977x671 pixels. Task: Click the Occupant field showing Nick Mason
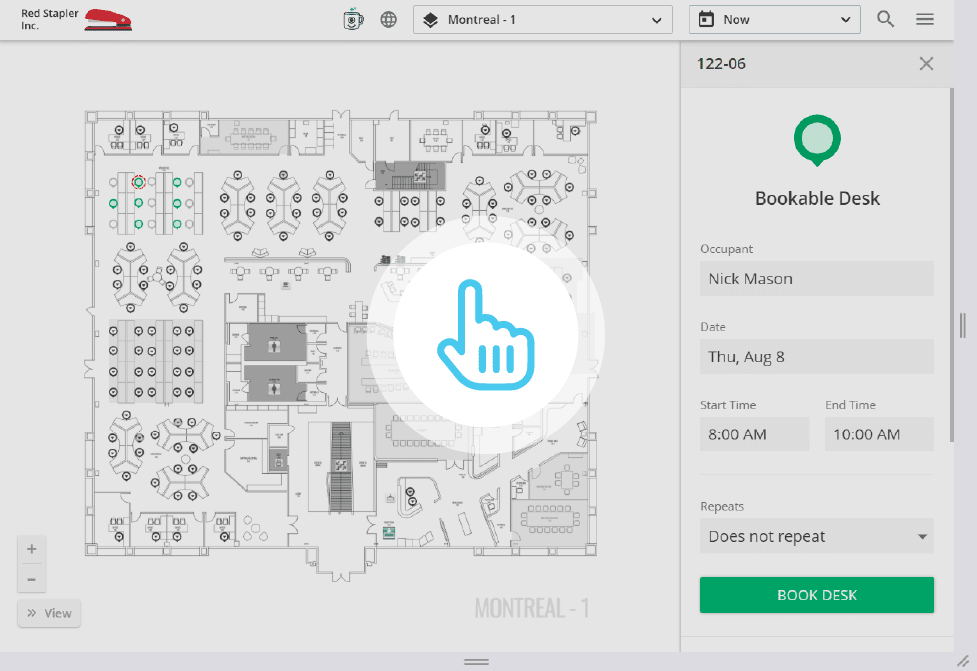[816, 278]
